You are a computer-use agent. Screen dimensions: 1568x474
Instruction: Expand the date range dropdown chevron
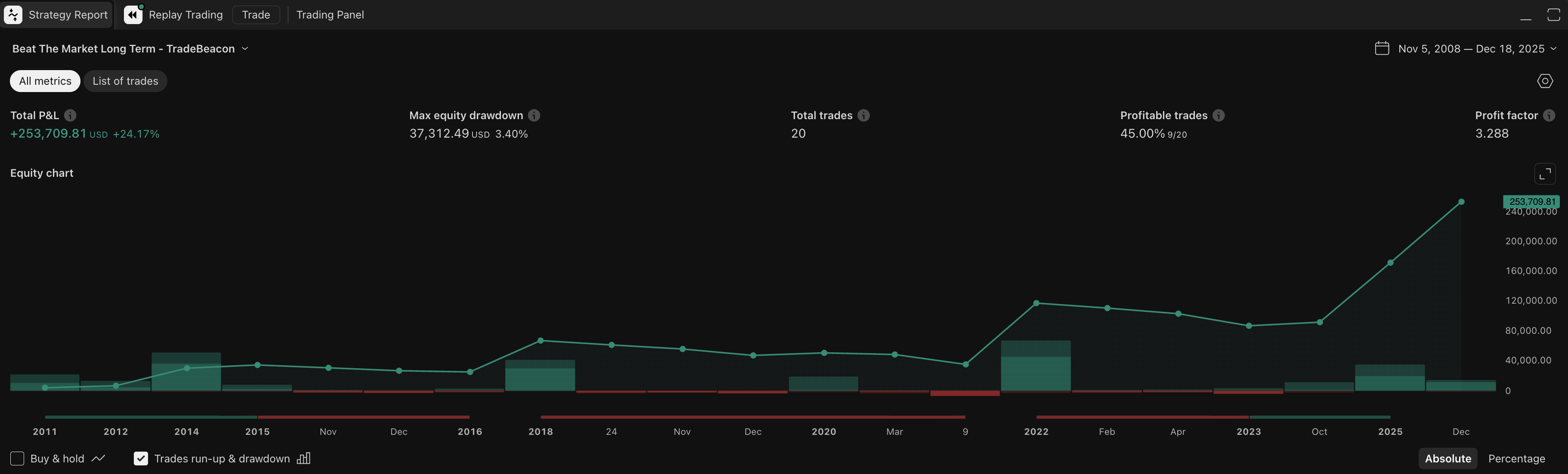pos(1553,49)
